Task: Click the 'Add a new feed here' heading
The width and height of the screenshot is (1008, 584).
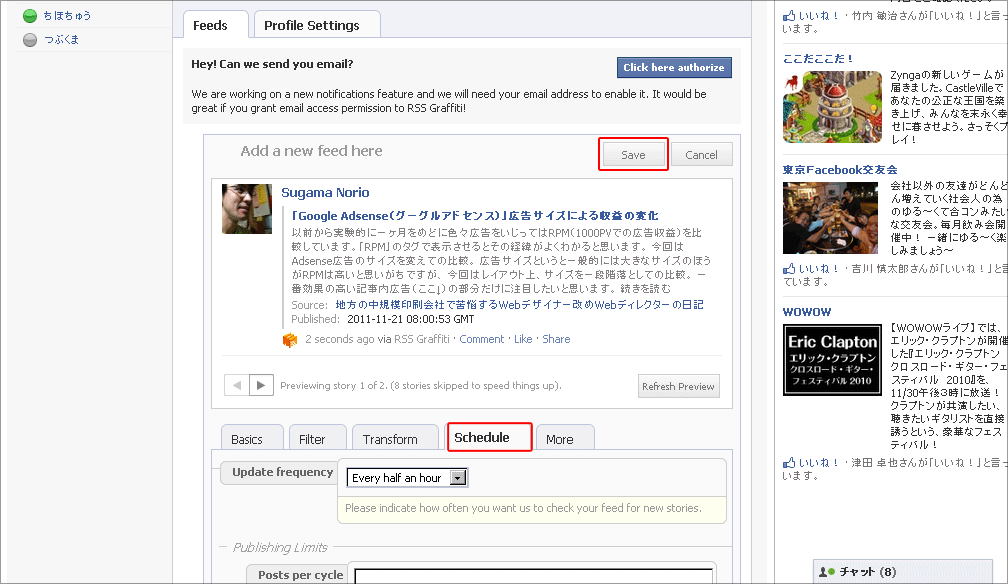Action: point(311,151)
